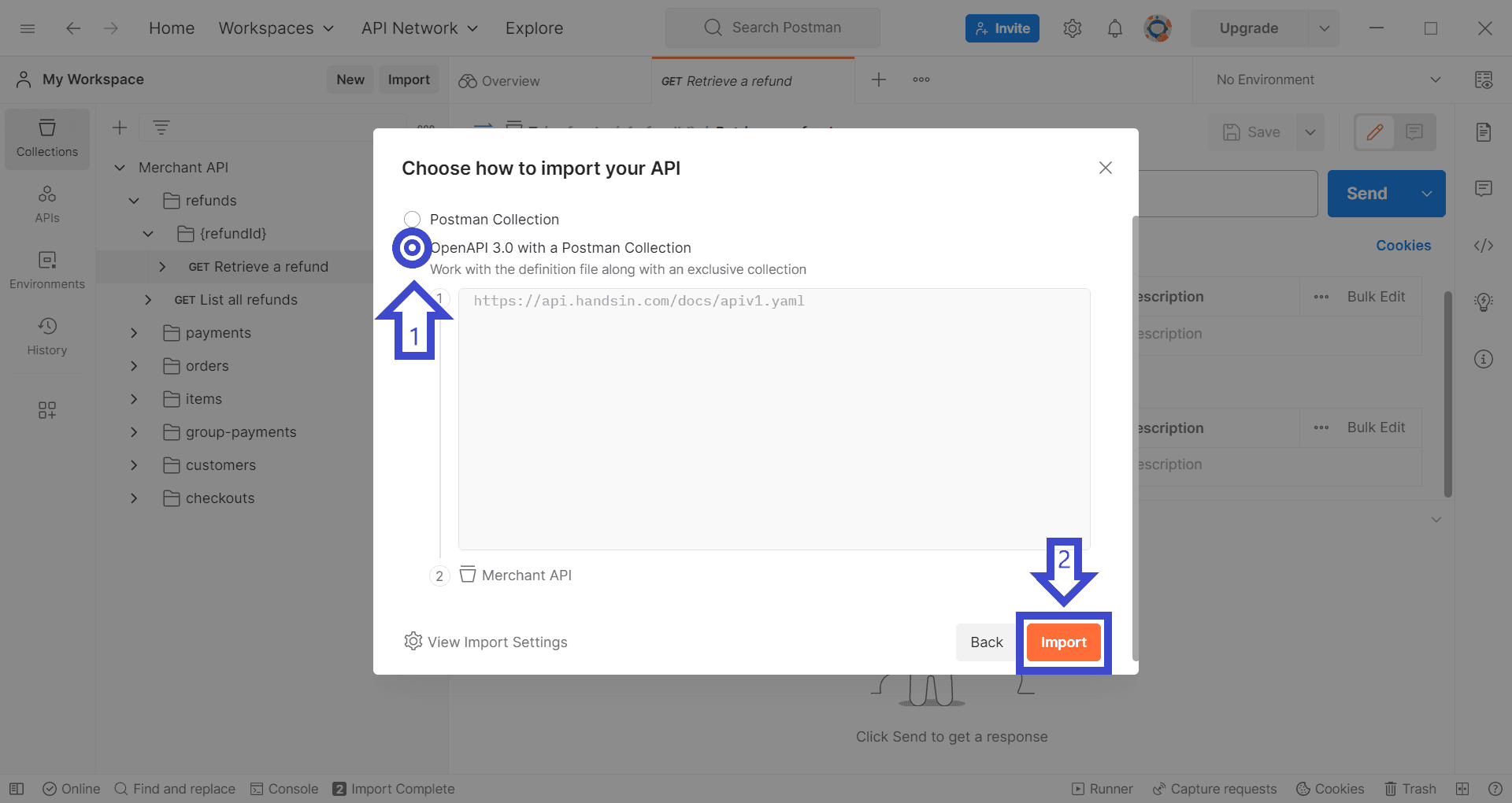Open the Environments sidebar panel
Viewport: 1512px width, 803px height.
tap(47, 271)
